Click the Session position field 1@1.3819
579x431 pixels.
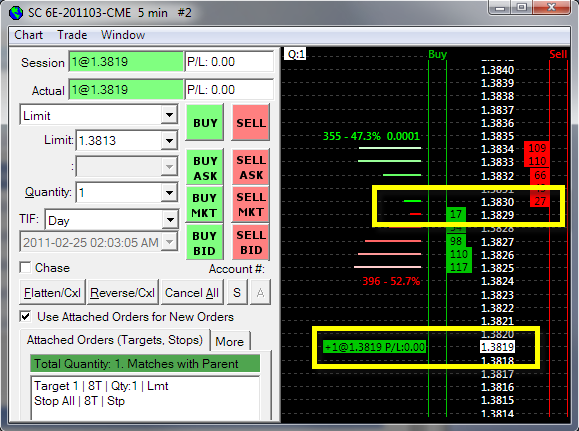(126, 62)
